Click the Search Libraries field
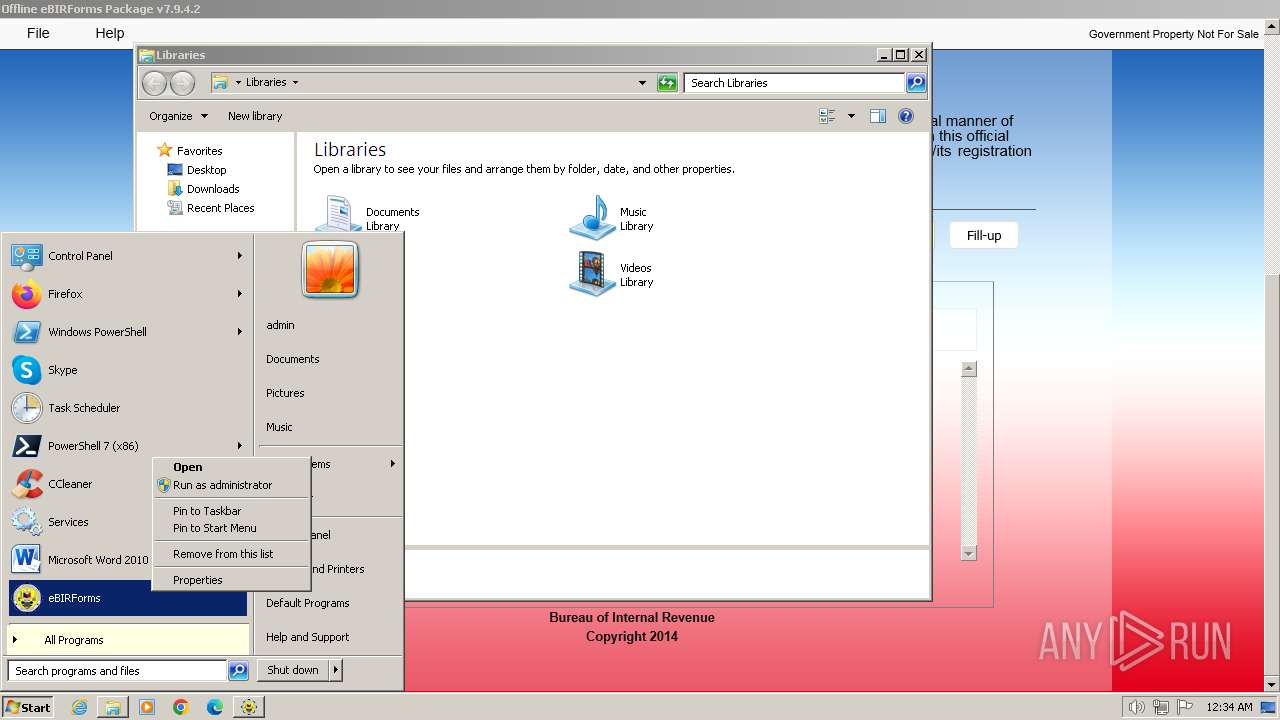Viewport: 1280px width, 720px height. point(795,83)
